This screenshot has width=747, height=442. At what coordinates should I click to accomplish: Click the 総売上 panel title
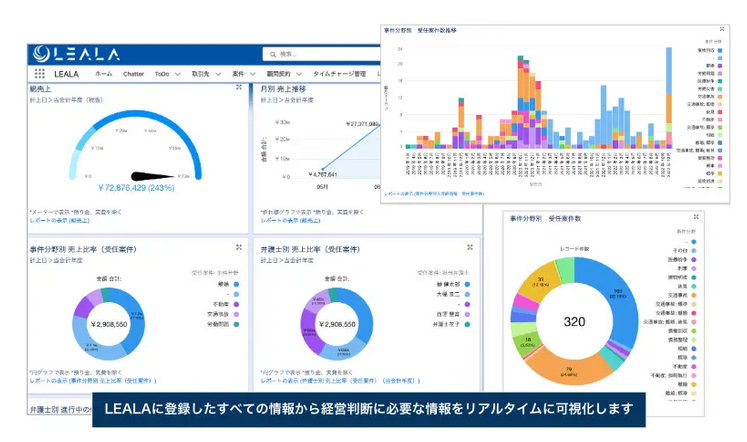[x=40, y=89]
